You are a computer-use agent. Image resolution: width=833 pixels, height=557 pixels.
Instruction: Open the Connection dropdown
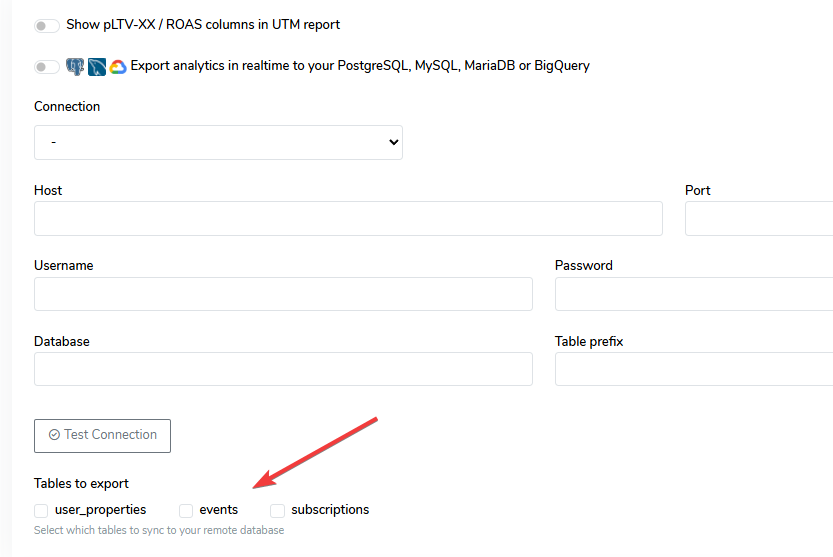[218, 142]
